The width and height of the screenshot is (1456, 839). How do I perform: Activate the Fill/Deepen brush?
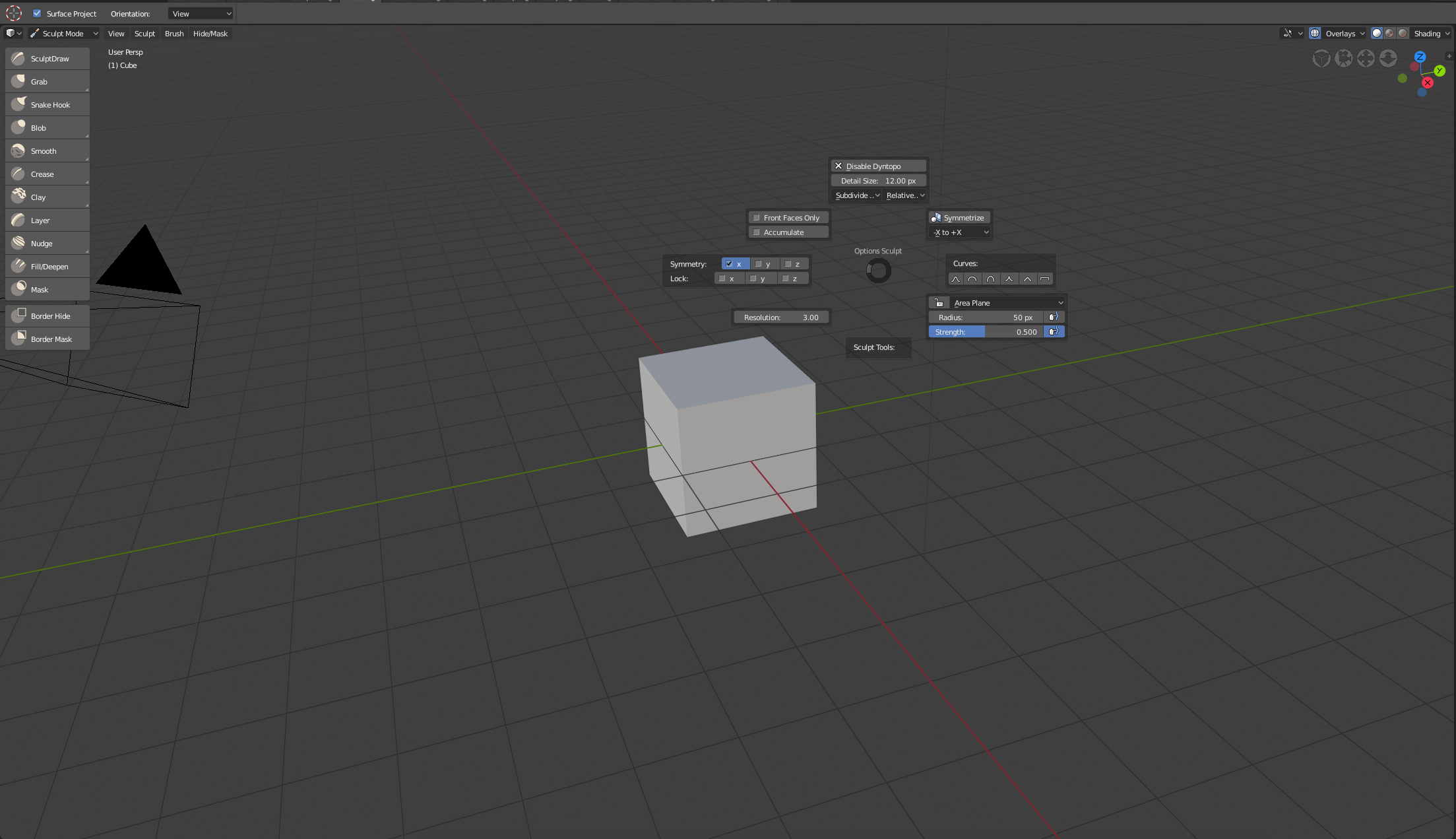click(47, 267)
